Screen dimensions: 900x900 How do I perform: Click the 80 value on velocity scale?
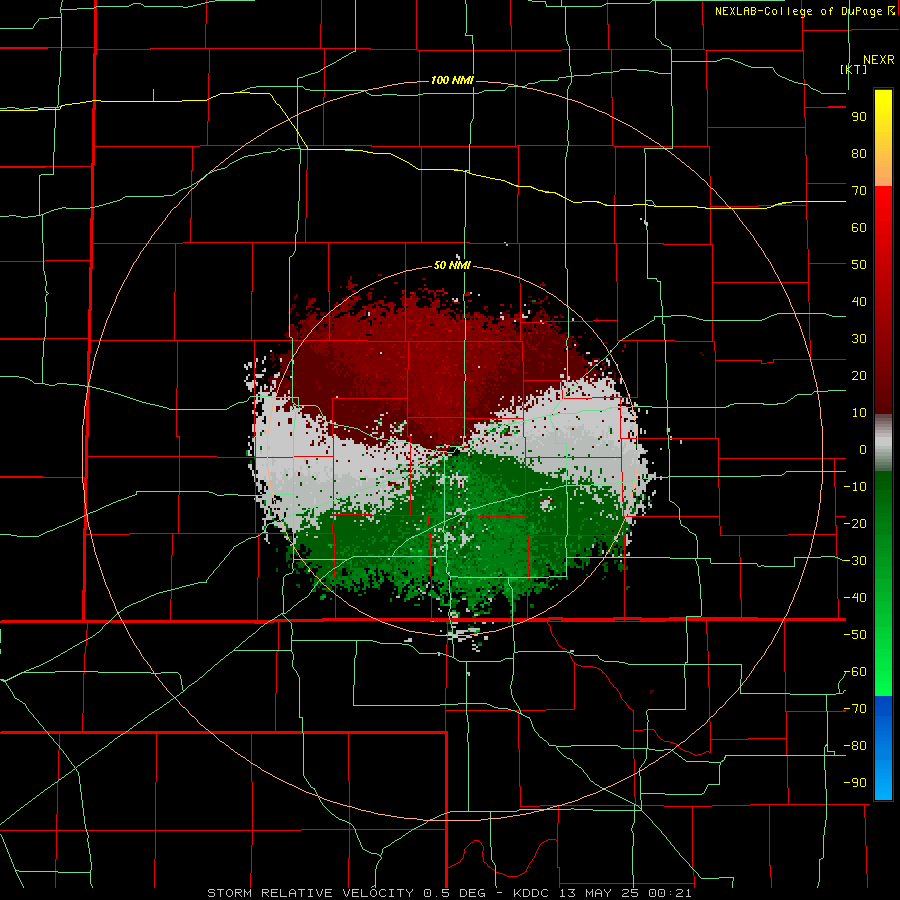pos(859,154)
